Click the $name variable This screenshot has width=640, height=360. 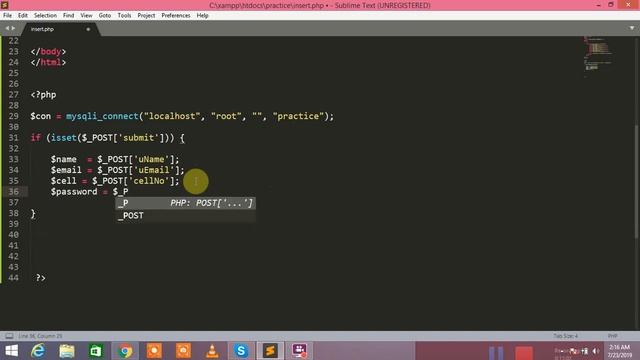[64, 159]
